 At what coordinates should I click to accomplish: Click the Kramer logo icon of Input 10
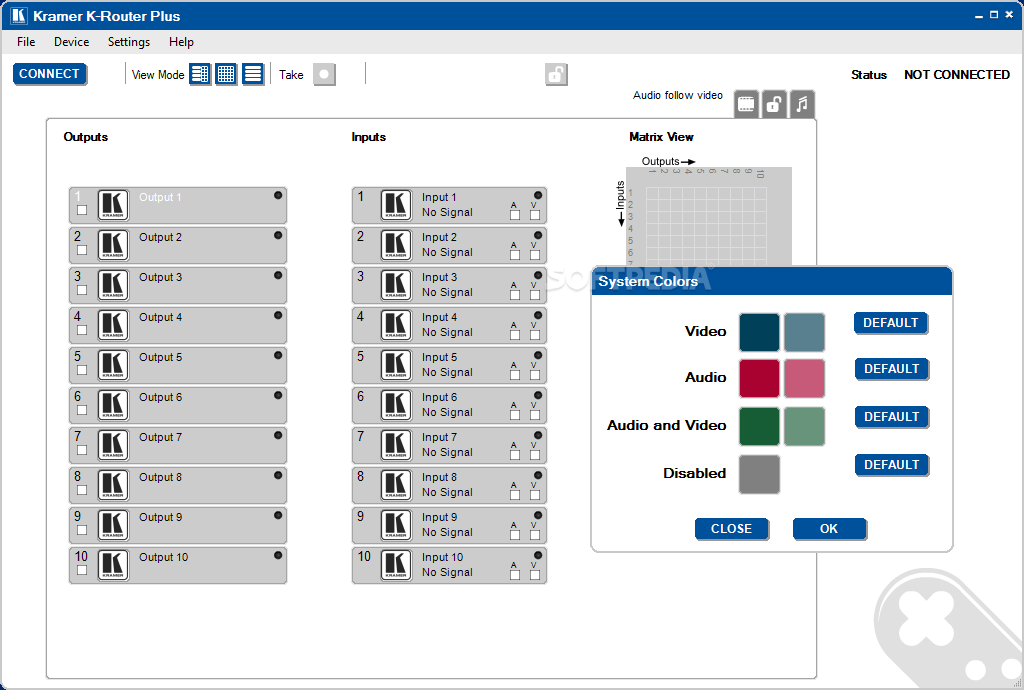tap(396, 565)
